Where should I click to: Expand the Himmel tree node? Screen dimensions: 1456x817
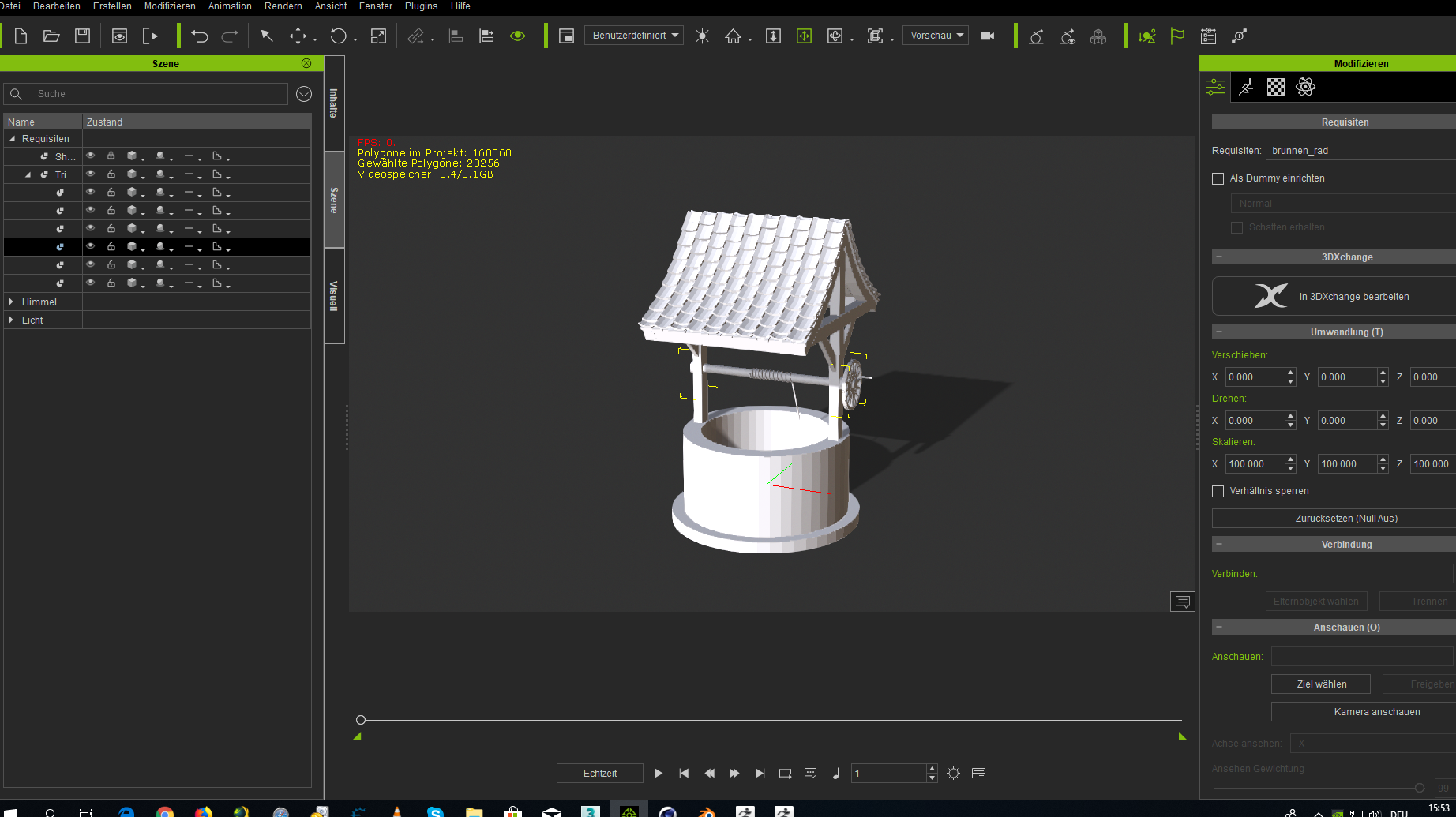coord(11,302)
